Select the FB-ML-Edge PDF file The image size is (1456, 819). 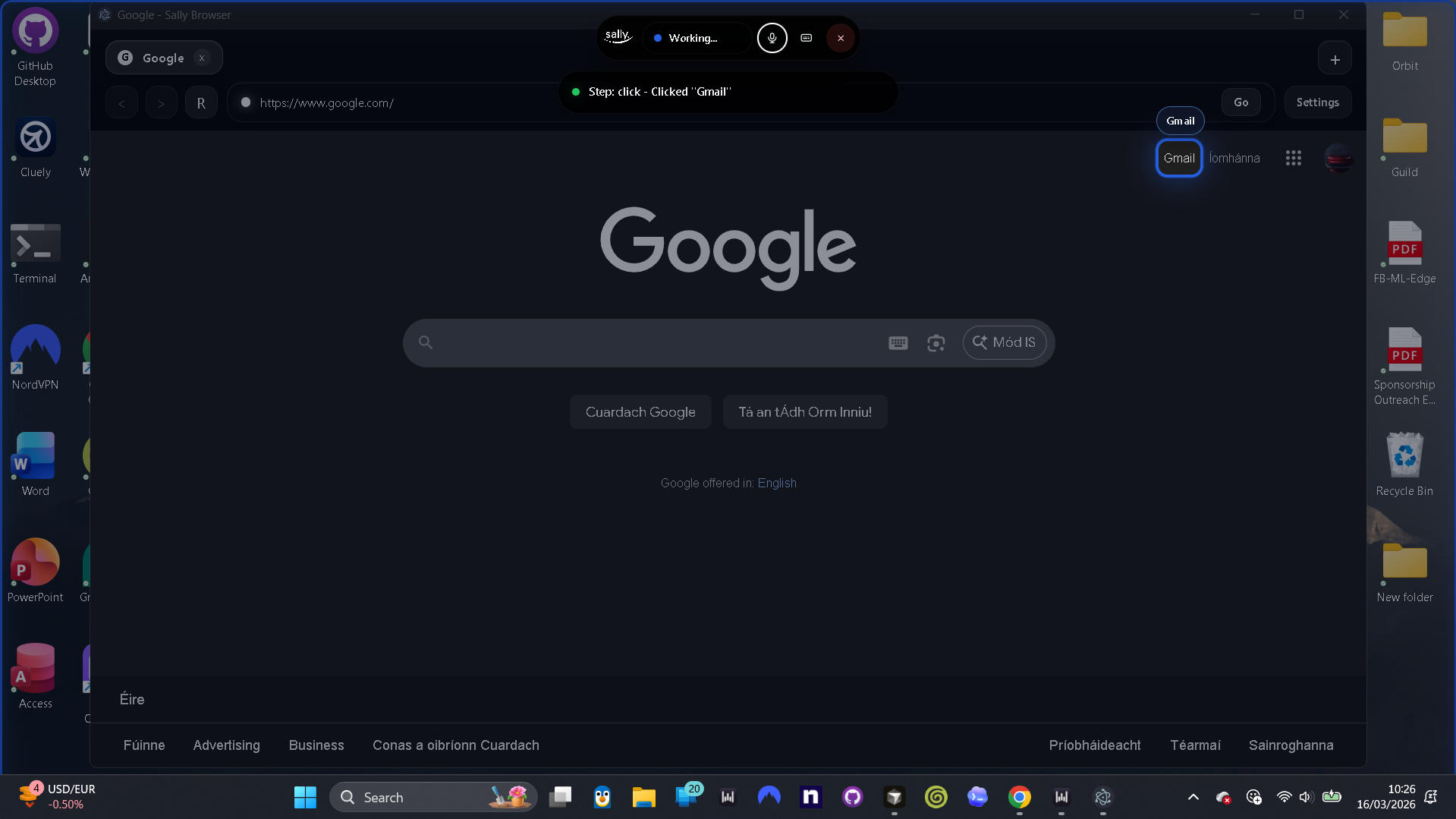1405,254
